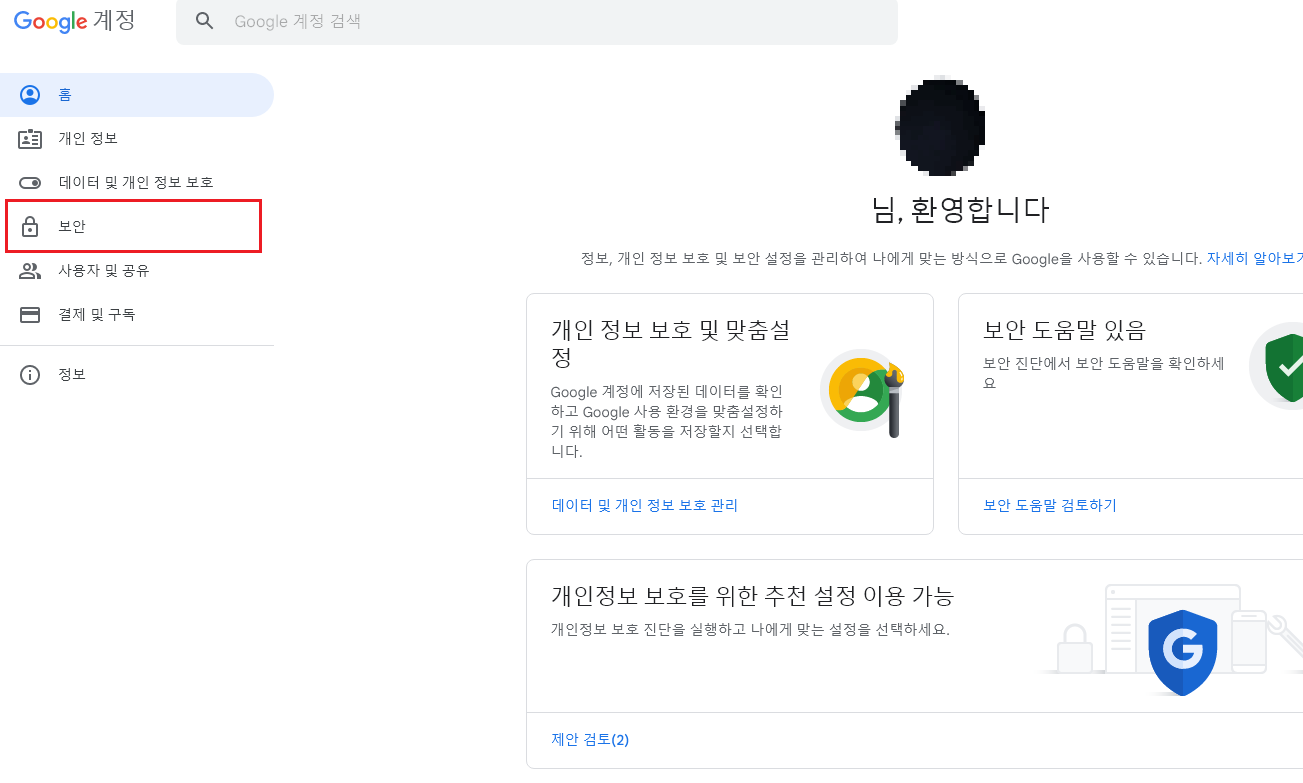Click the 사용자 및 공유 people icon
1303x783 pixels.
point(30,271)
